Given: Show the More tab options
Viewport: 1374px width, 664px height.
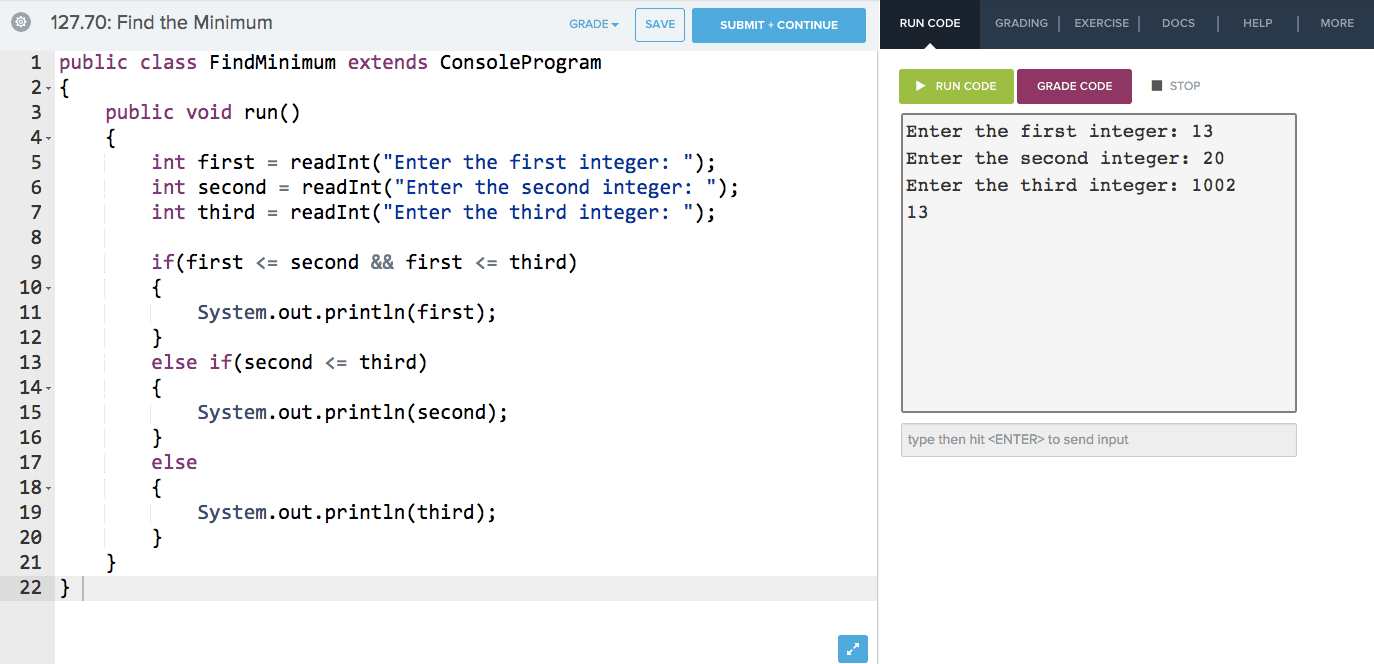Looking at the screenshot, I should (x=1336, y=23).
